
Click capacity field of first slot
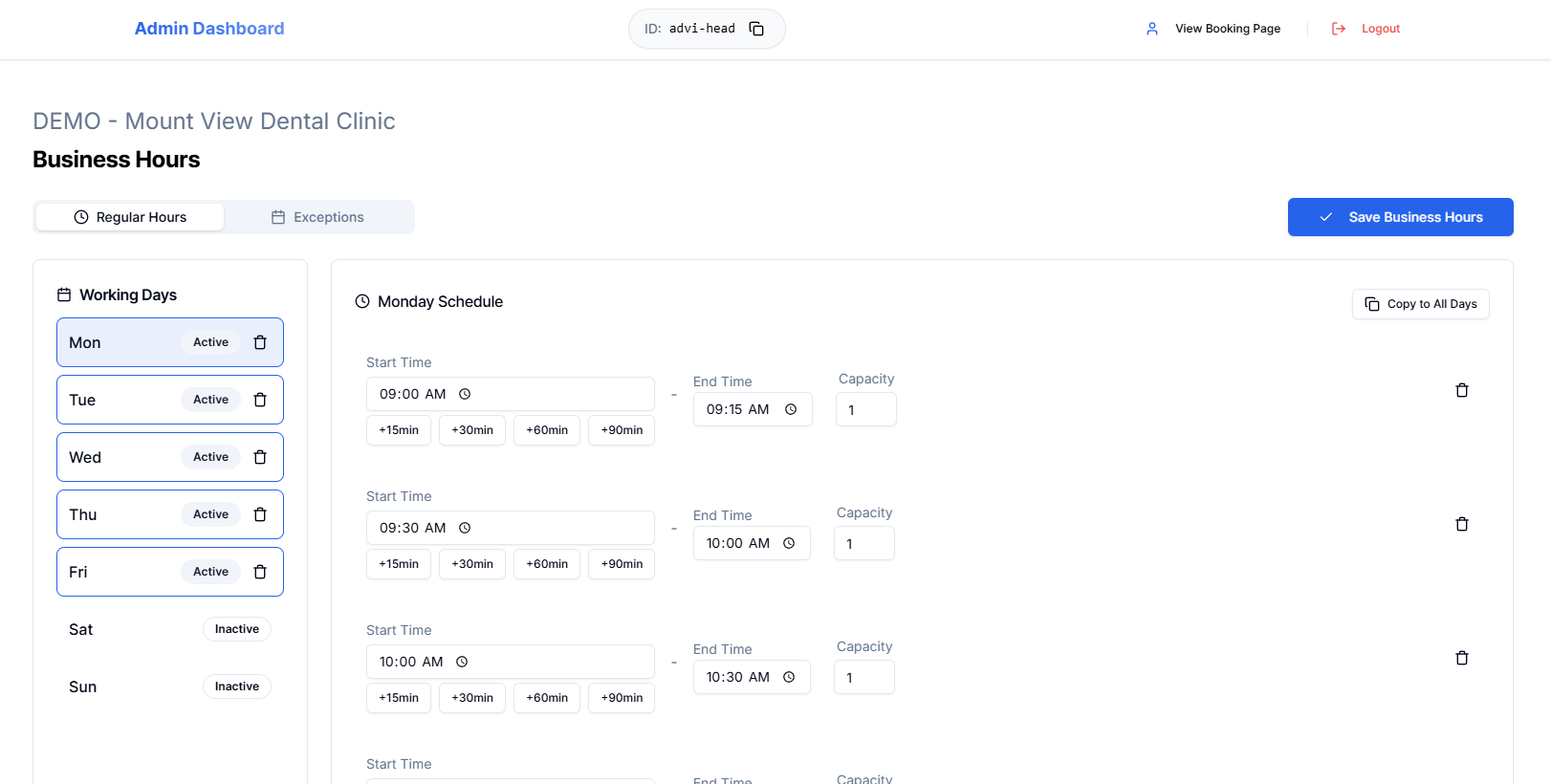point(865,410)
